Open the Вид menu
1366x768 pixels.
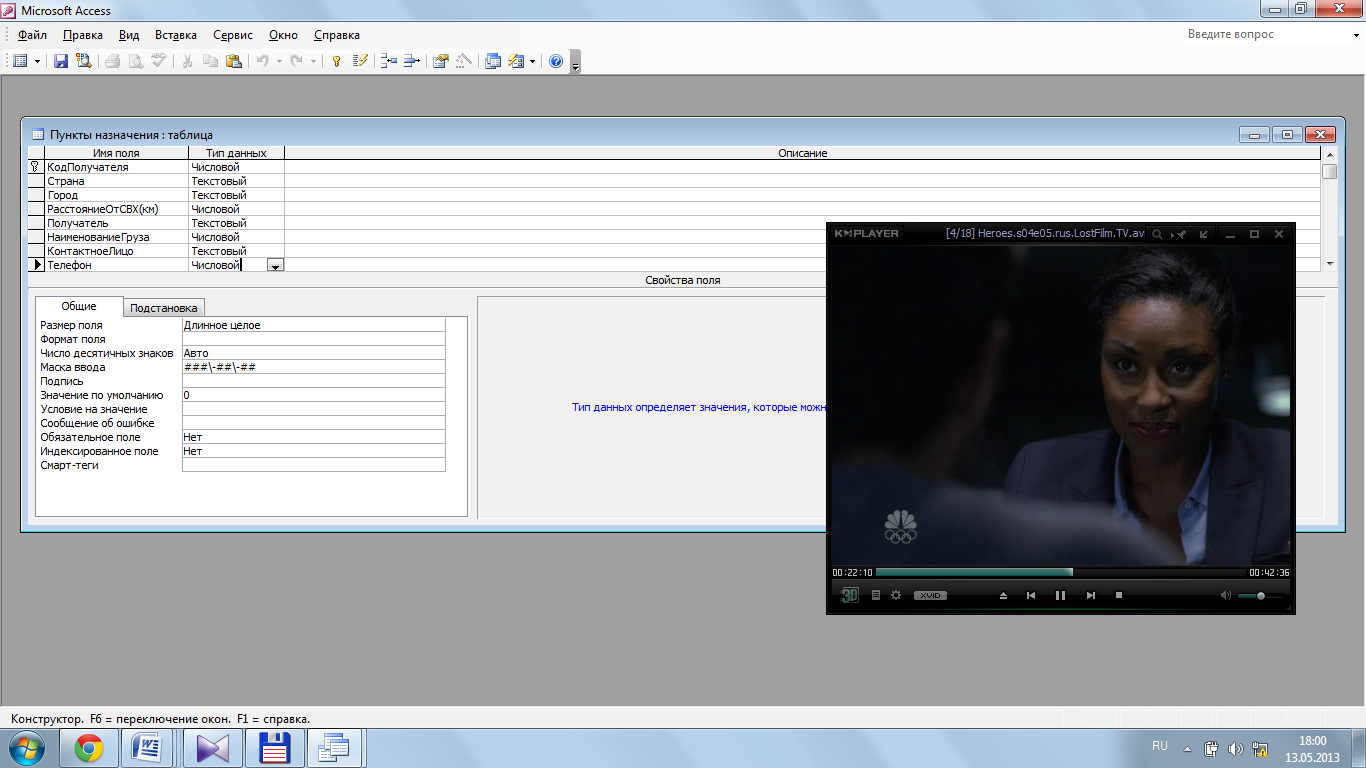[129, 35]
